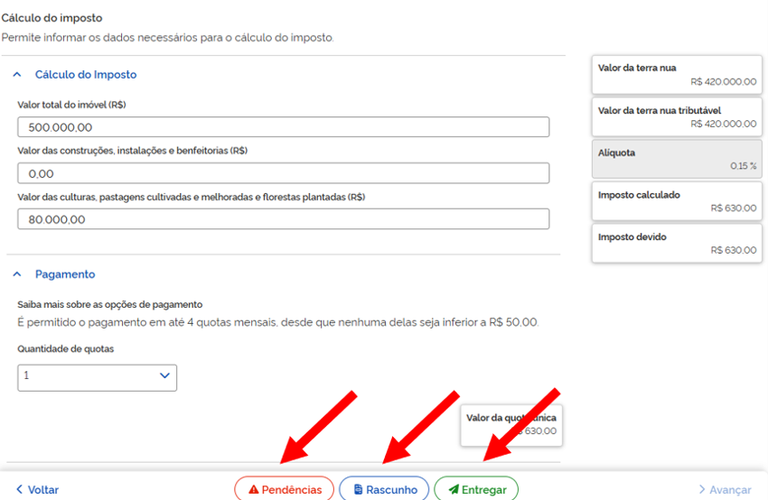Submit the declaration with Entregar button
This screenshot has height=500, width=768.
pyautogui.click(x=476, y=489)
